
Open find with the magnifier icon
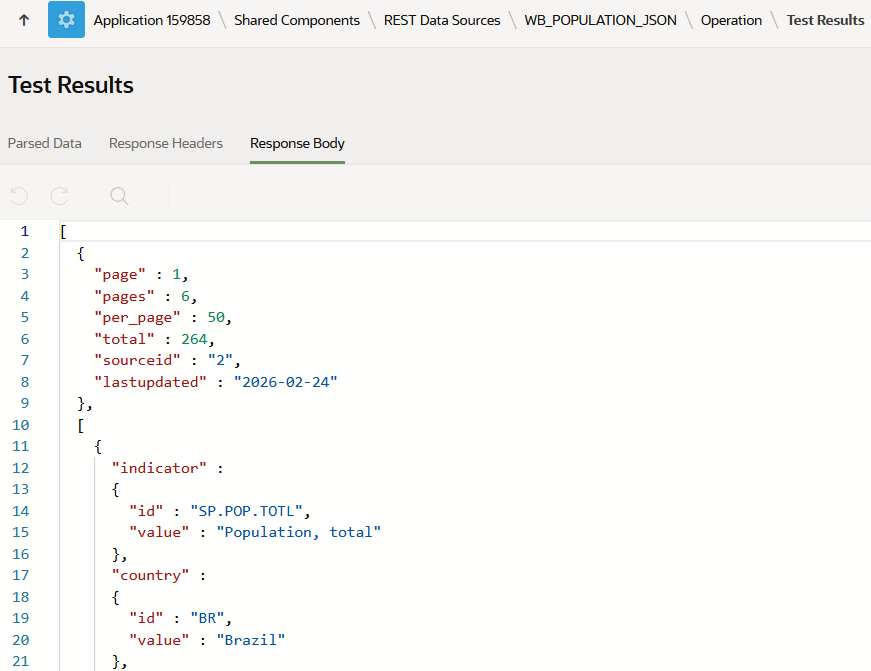click(119, 196)
